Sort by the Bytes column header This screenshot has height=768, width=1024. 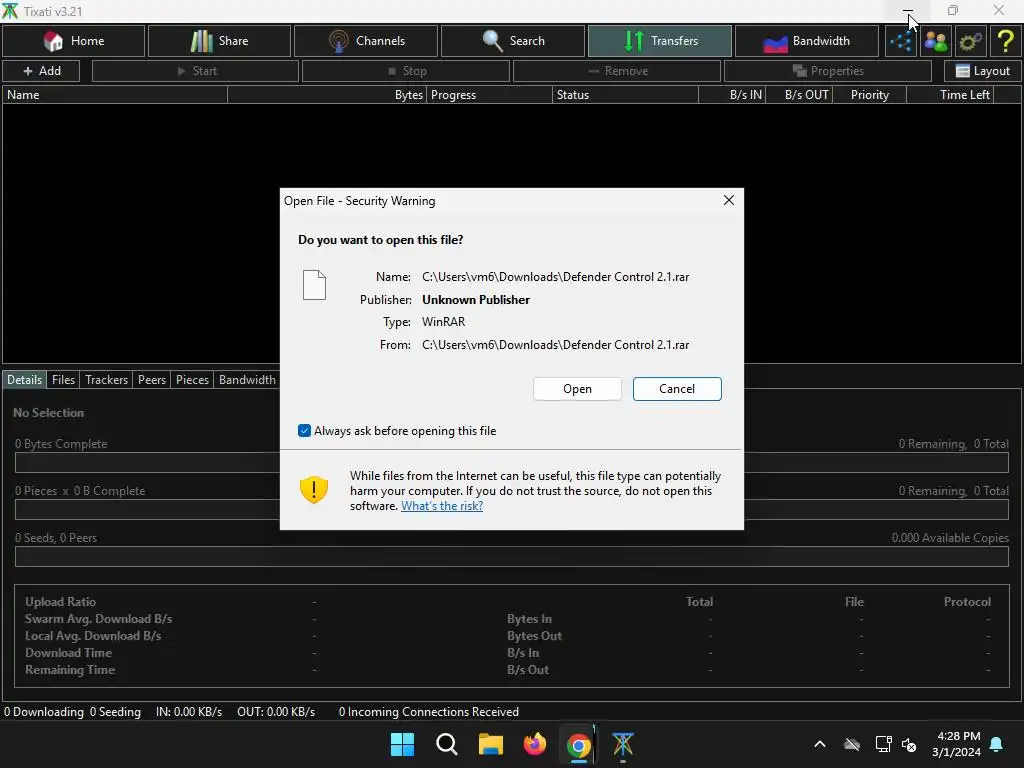327,95
